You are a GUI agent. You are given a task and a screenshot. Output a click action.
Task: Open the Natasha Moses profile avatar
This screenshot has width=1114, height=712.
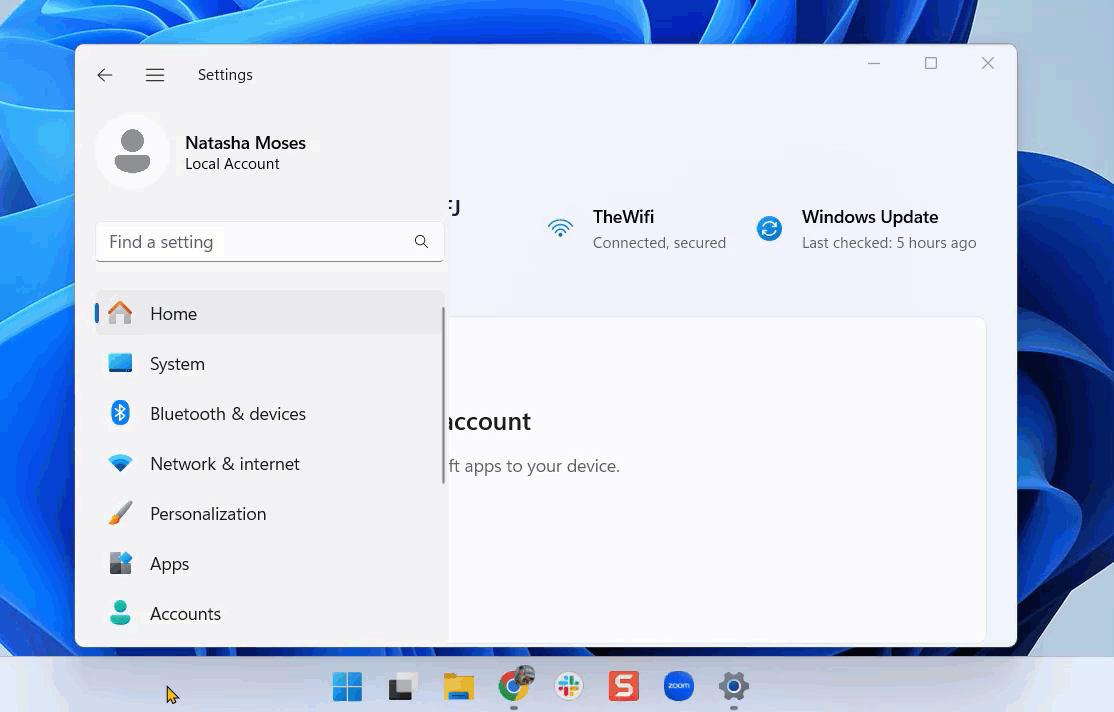(132, 151)
